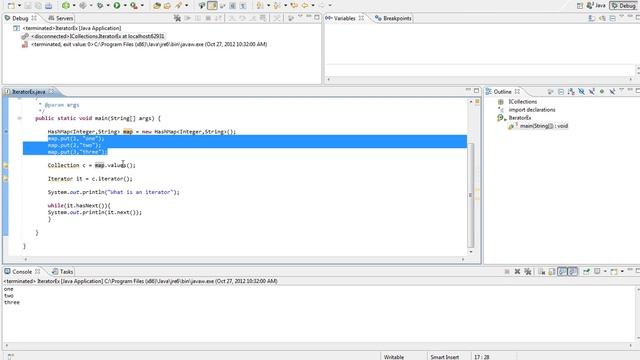Click the Resume icon in Debug view
The image size is (640, 360).
(188, 18)
